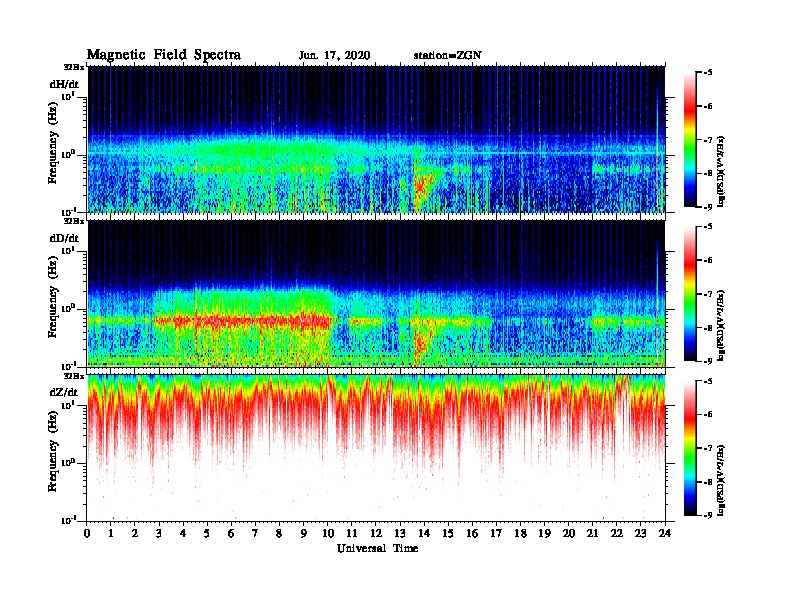Click the dD/dt panel label
This screenshot has width=792, height=612.
[x=64, y=238]
